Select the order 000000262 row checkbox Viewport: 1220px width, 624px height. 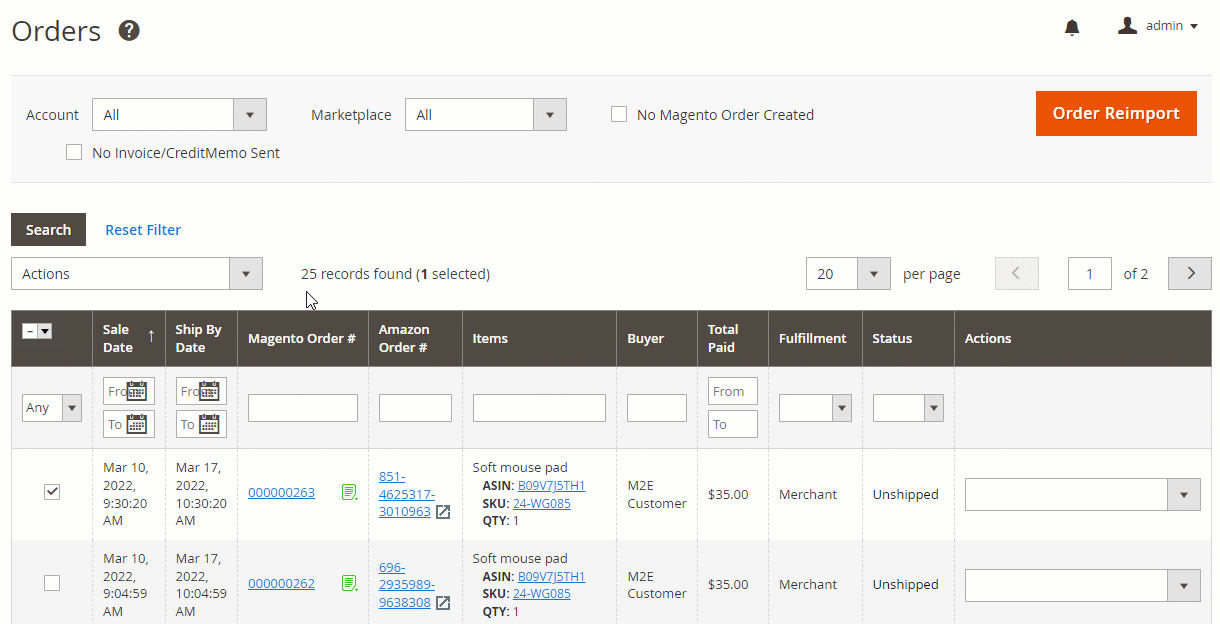point(52,583)
